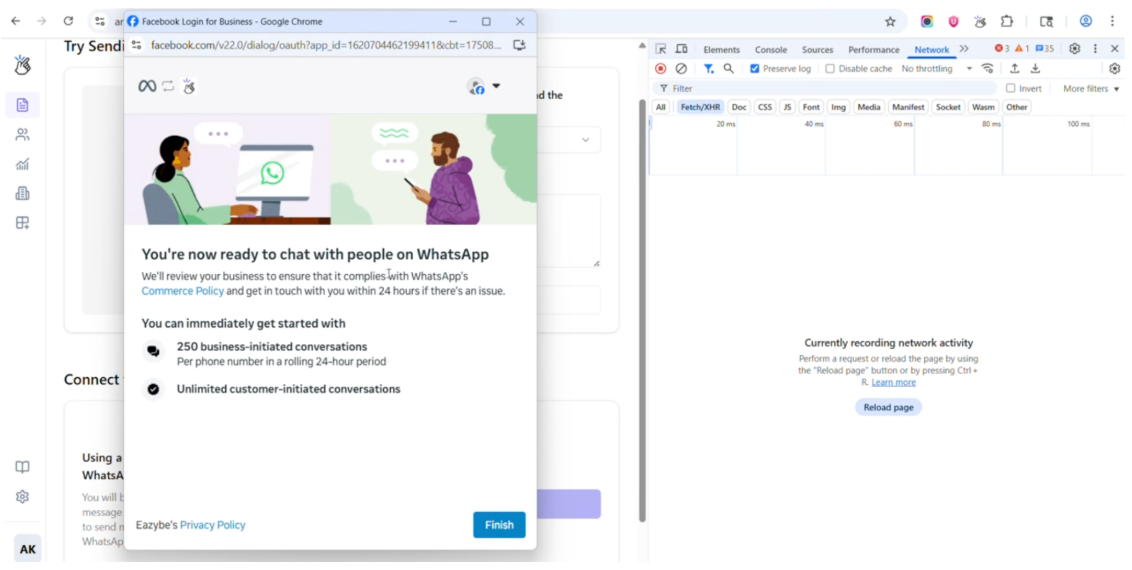Open the building organization icon in sidebar
Image resolution: width=1132 pixels, height=570 pixels.
tap(22, 193)
